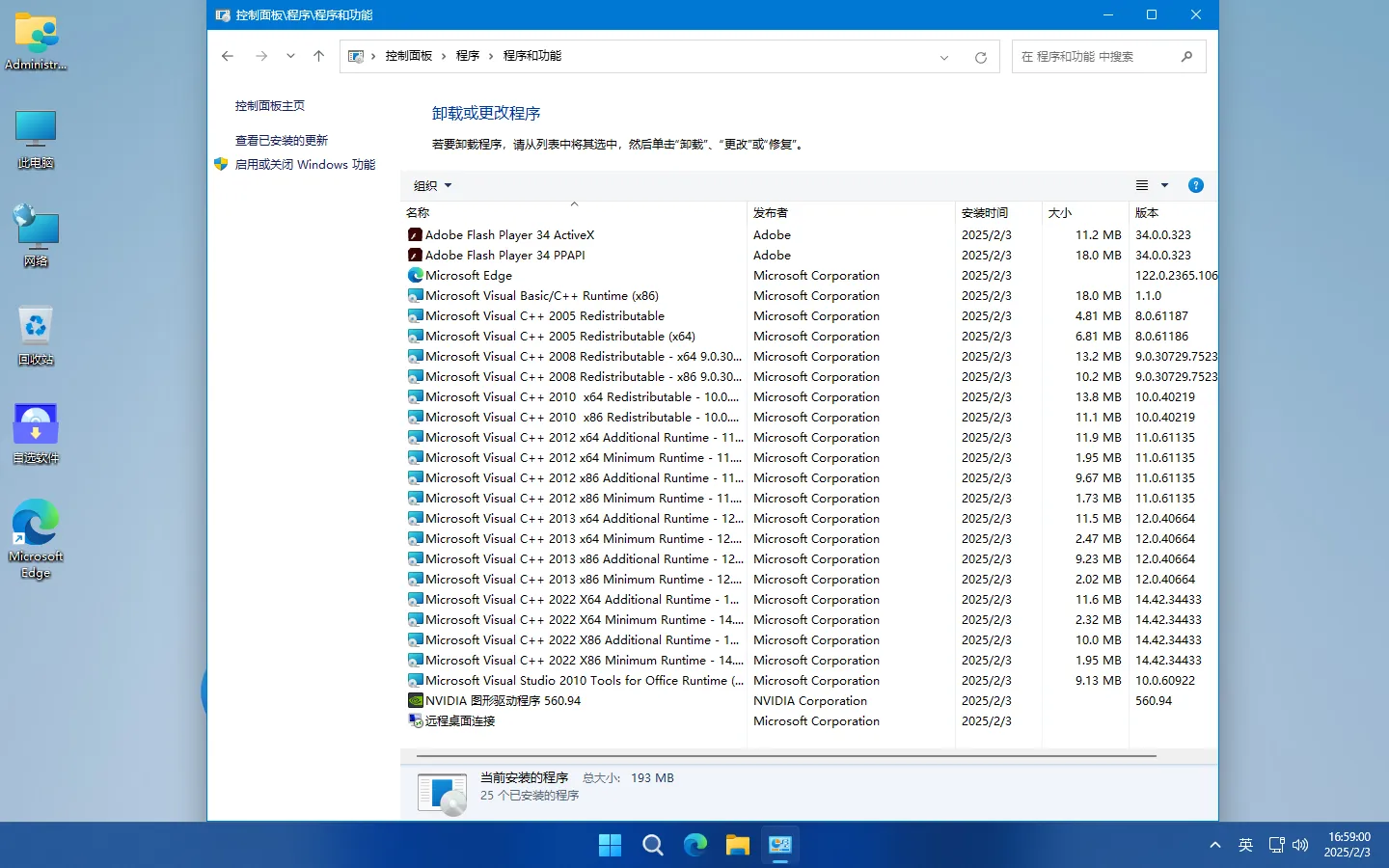Click the NVIDIA Corporation publisher cell
The height and width of the screenshot is (868, 1389).
click(810, 700)
